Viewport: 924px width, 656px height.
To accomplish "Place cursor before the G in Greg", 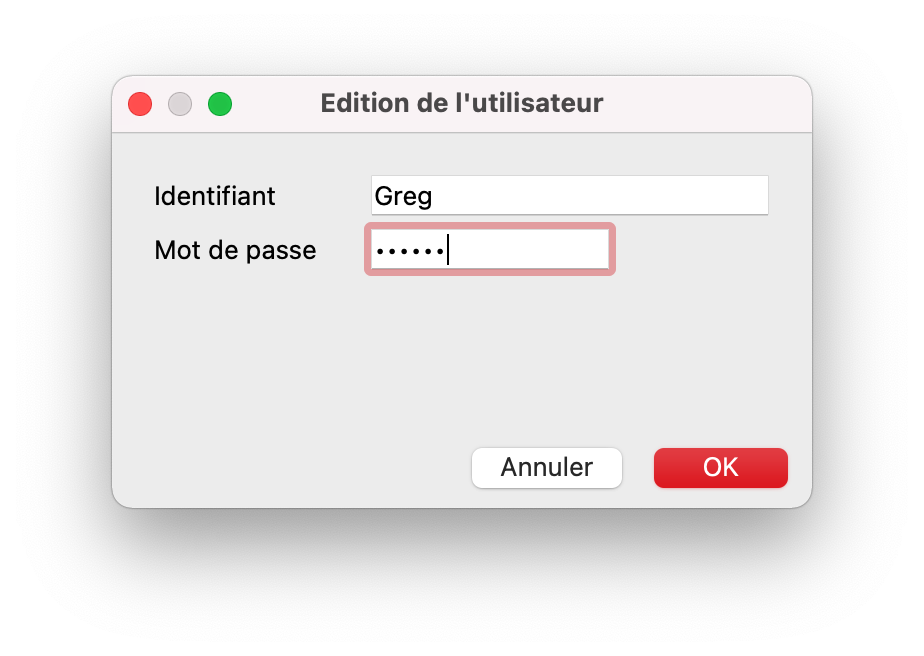I will [375, 196].
